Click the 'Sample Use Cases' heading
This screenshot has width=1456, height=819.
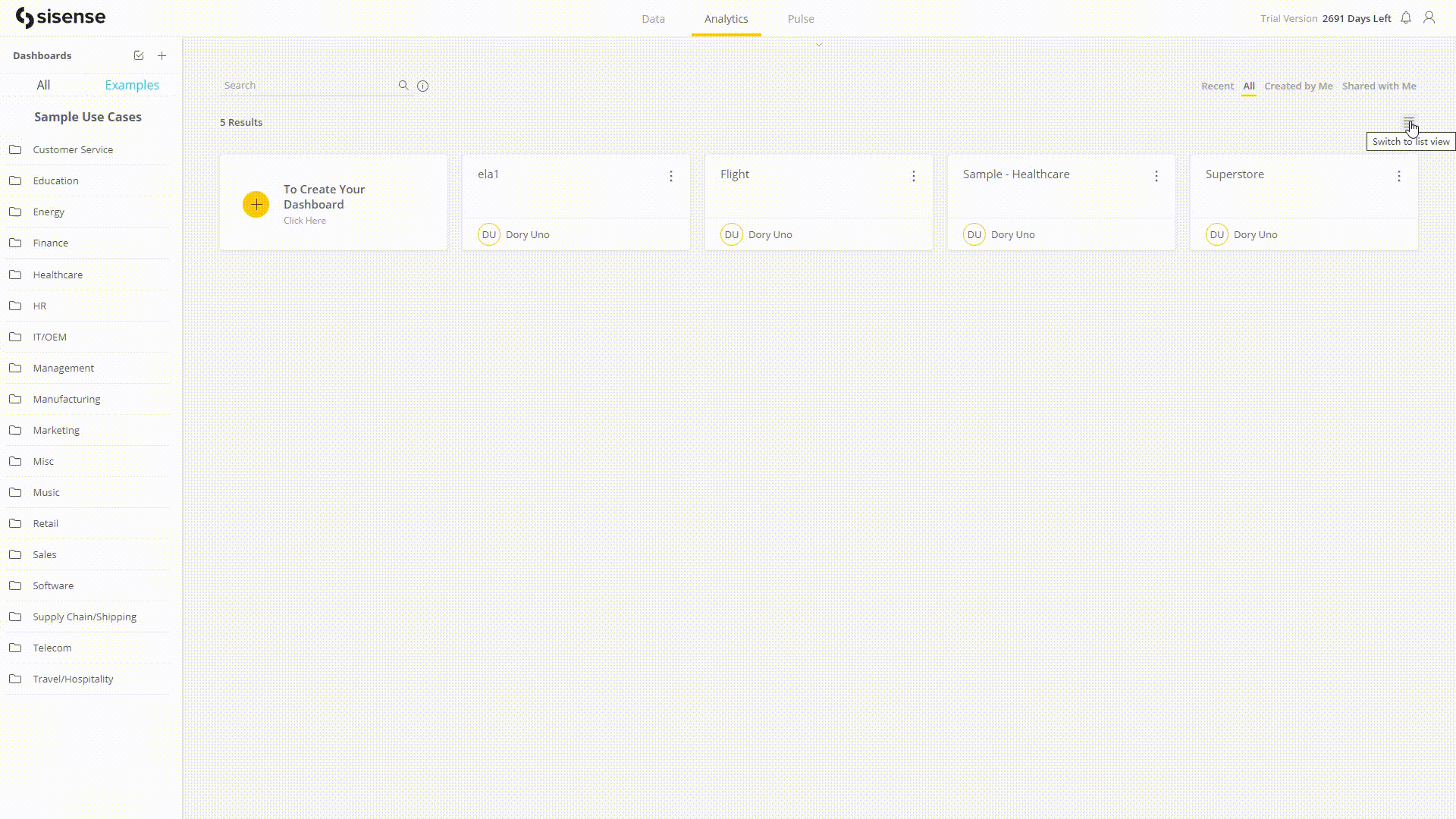click(88, 117)
